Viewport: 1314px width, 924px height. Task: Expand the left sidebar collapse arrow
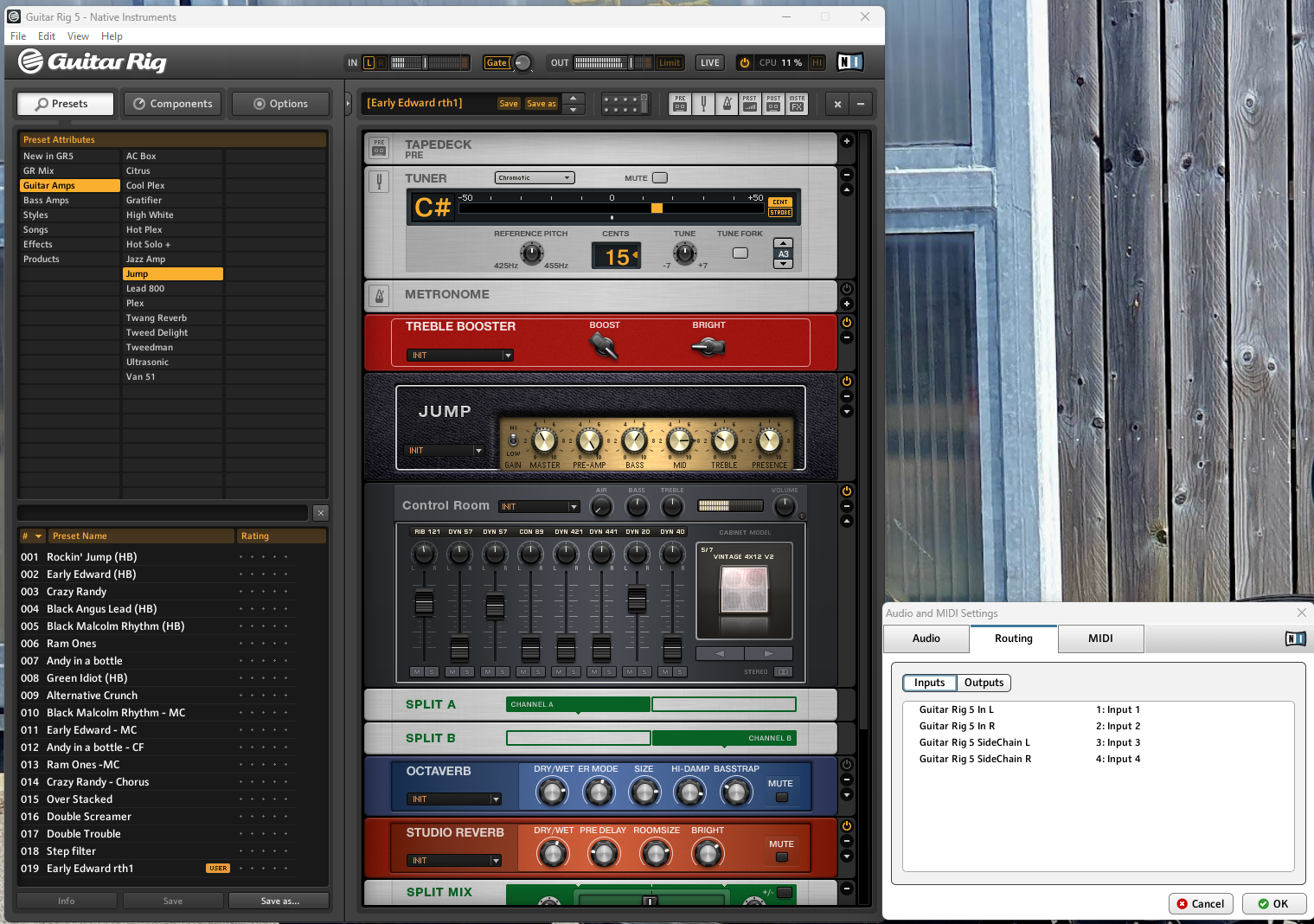point(348,104)
